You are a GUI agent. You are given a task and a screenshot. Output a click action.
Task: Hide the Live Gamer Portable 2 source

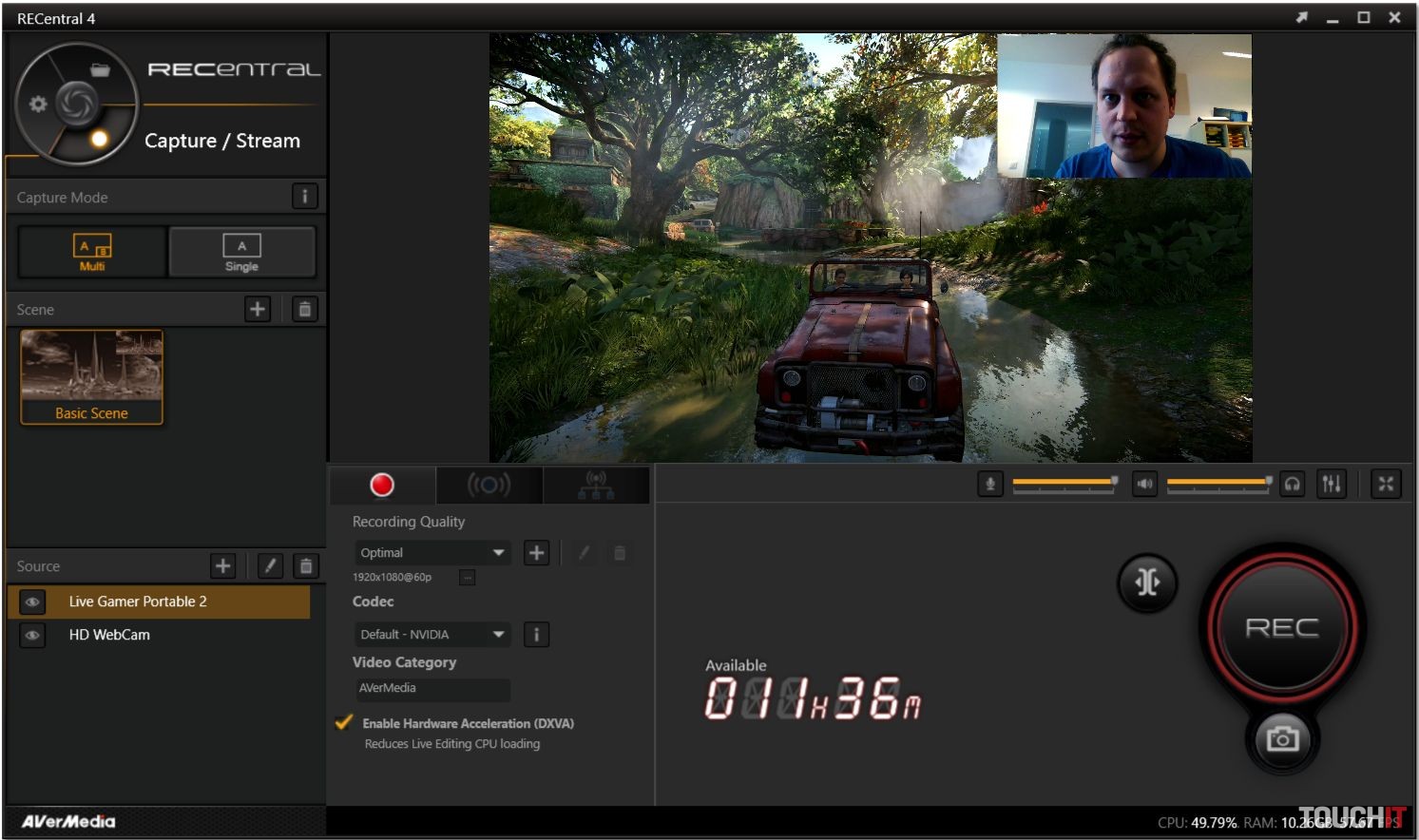tap(32, 601)
